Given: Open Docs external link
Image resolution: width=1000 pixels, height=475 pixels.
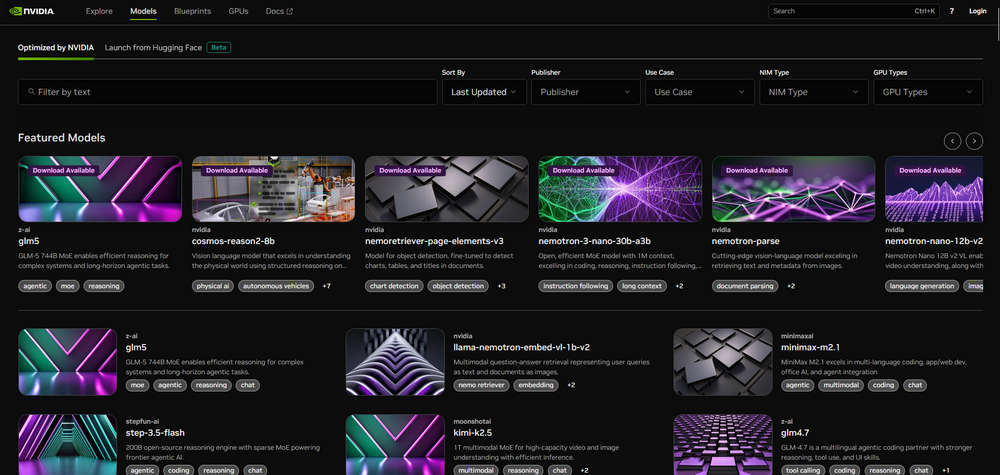Looking at the screenshot, I should [279, 11].
